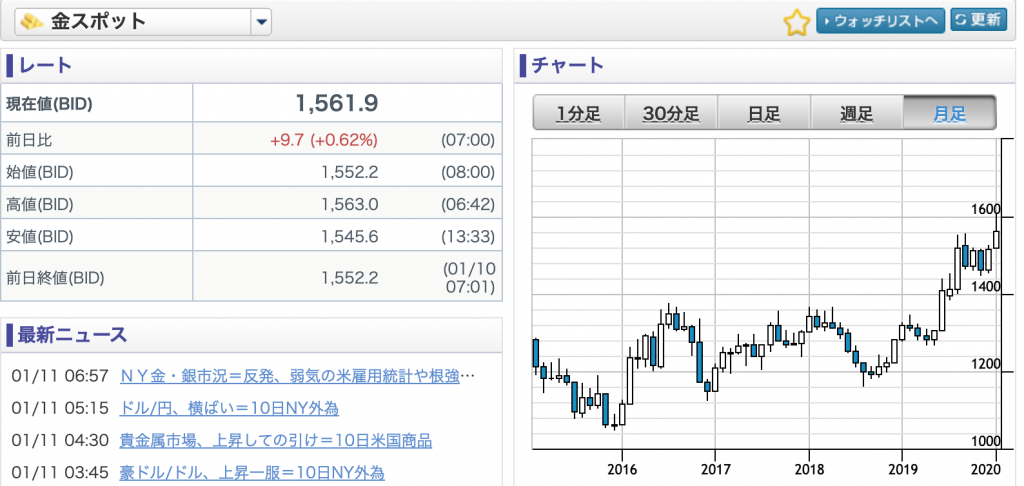Click the チャート section header
Screen dimensions: 1024x486
tap(568, 65)
